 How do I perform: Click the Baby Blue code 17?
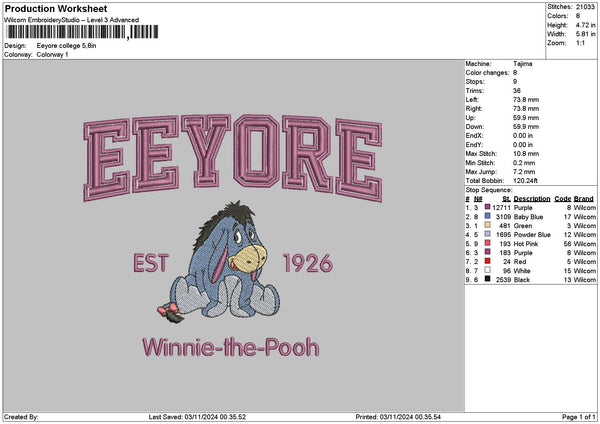pos(567,217)
